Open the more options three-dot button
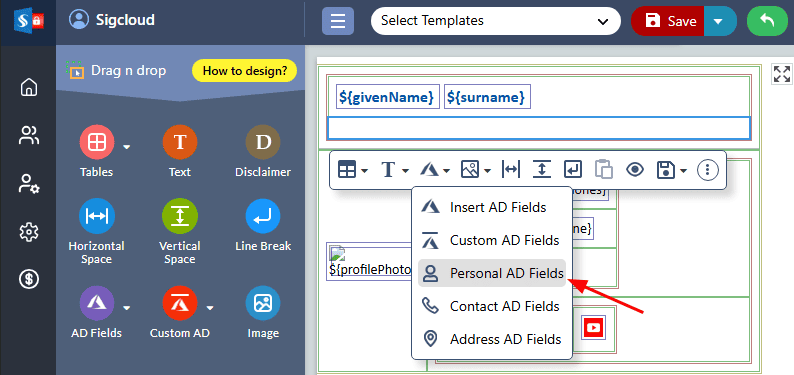Image resolution: width=794 pixels, height=375 pixels. pyautogui.click(x=708, y=170)
